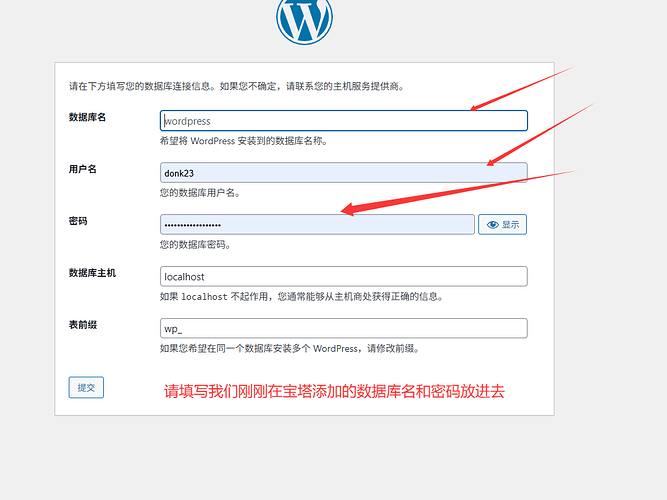Viewport: 667px width, 500px height.
Task: Click the username field containing donk23
Action: pyautogui.click(x=344, y=172)
